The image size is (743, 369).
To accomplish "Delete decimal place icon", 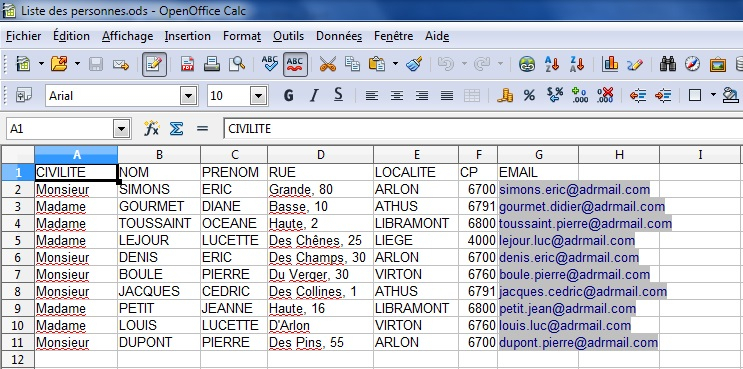I will [x=605, y=95].
